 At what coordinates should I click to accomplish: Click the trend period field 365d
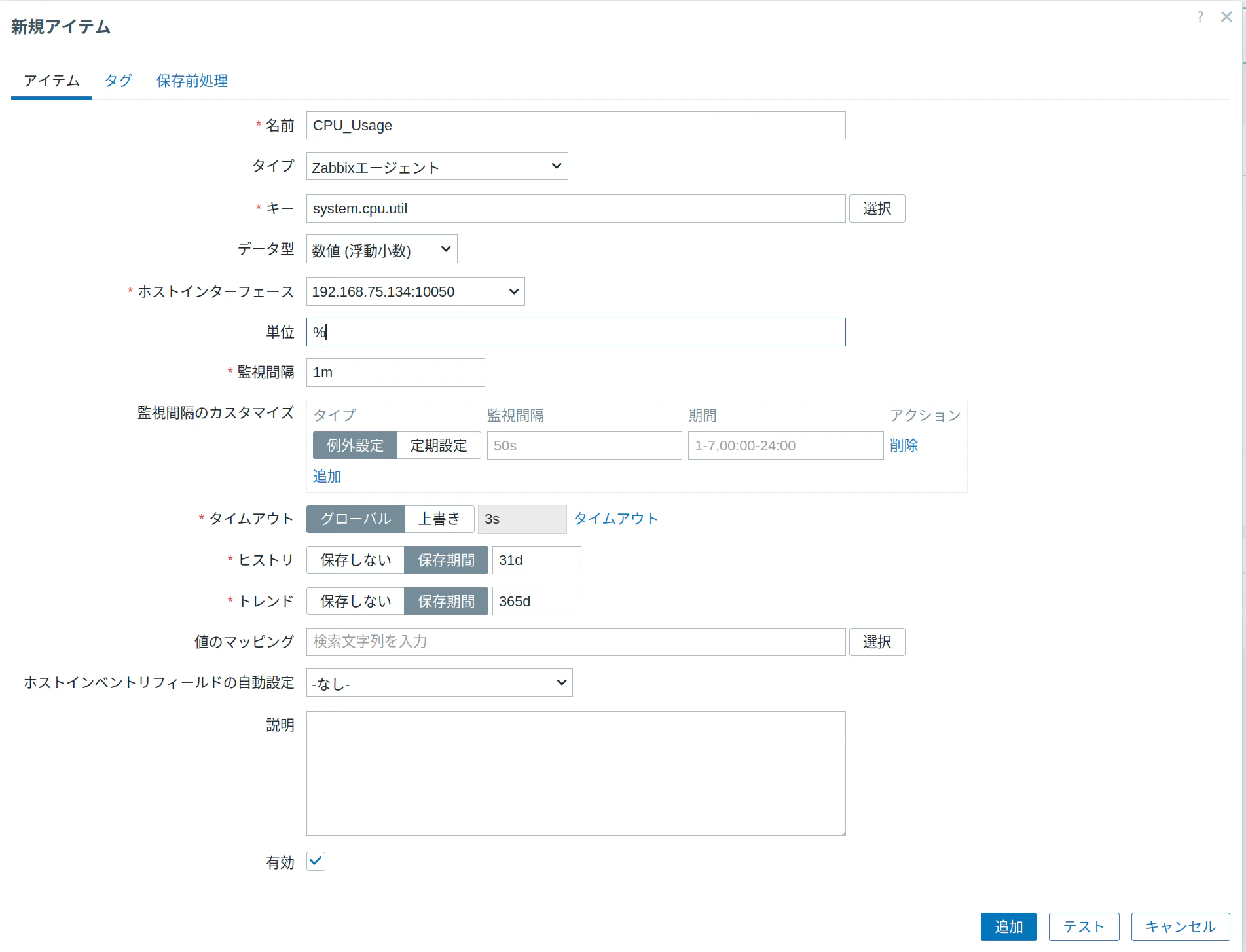click(536, 601)
